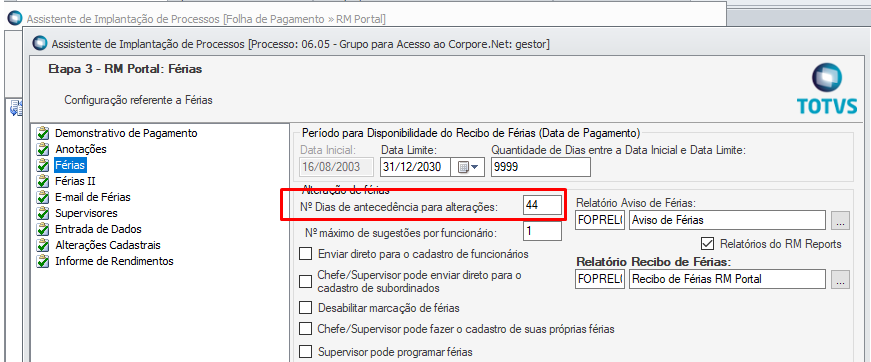This screenshot has height=362, width=871.
Task: Click the Relatório Recibo de Férias label
Action: point(654,262)
